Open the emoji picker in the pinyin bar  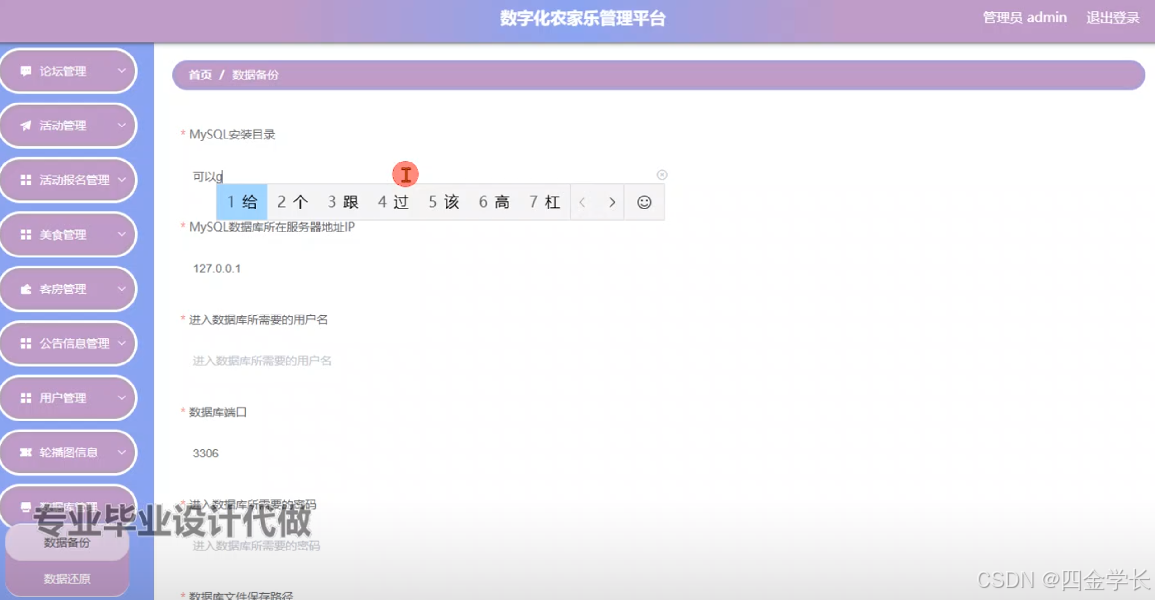645,201
